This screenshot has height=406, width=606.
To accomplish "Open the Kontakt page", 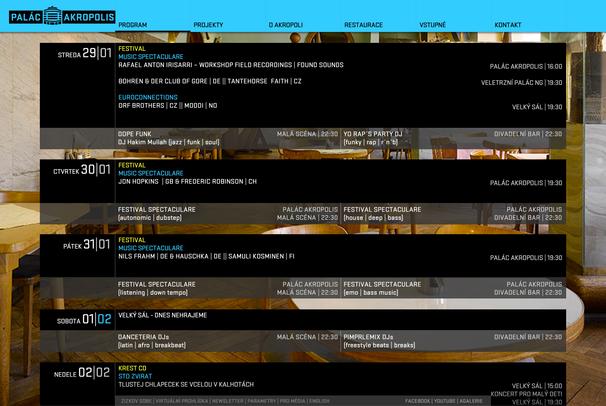I will pyautogui.click(x=508, y=24).
